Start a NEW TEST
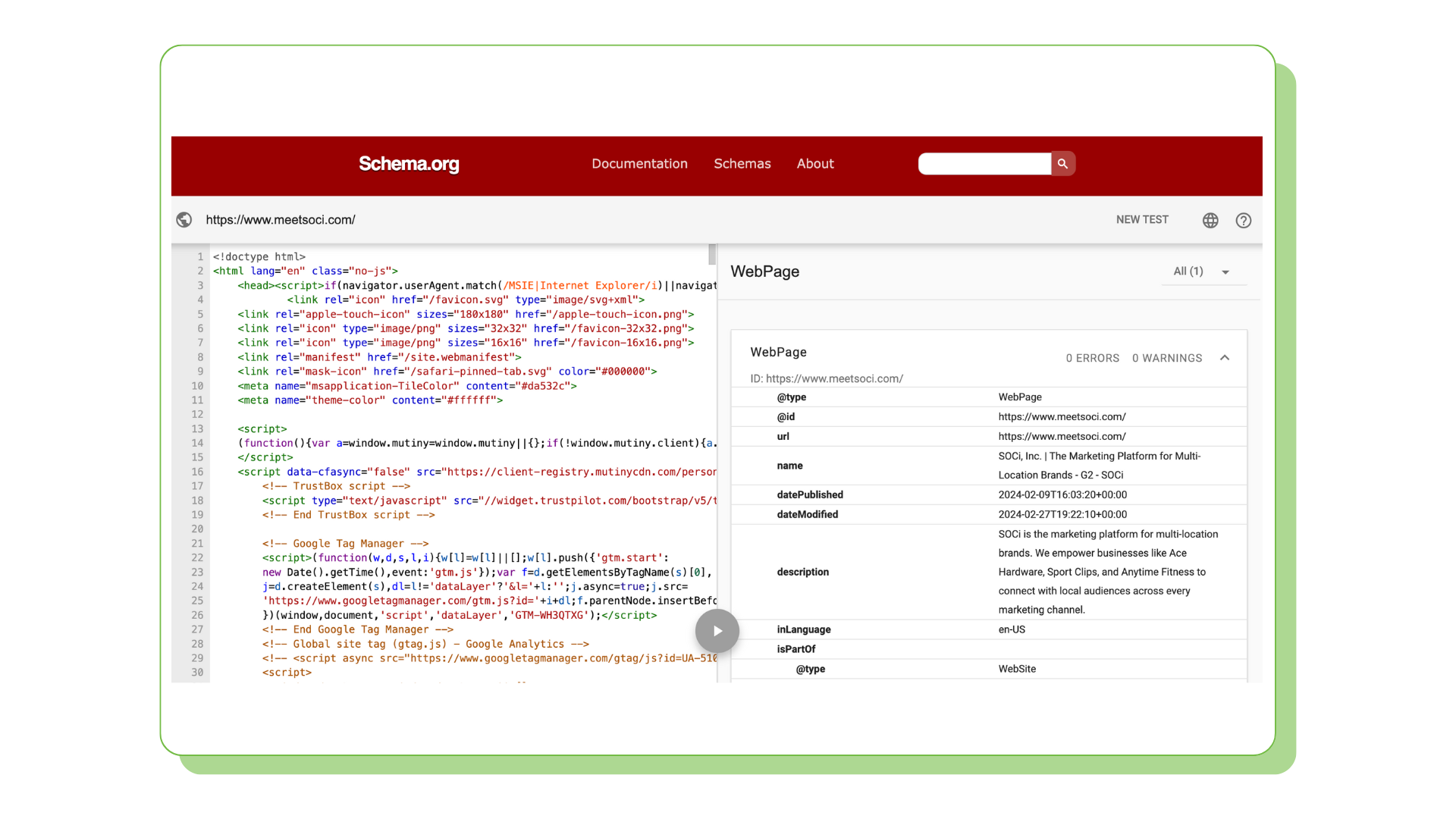1456x819 pixels. (x=1142, y=220)
